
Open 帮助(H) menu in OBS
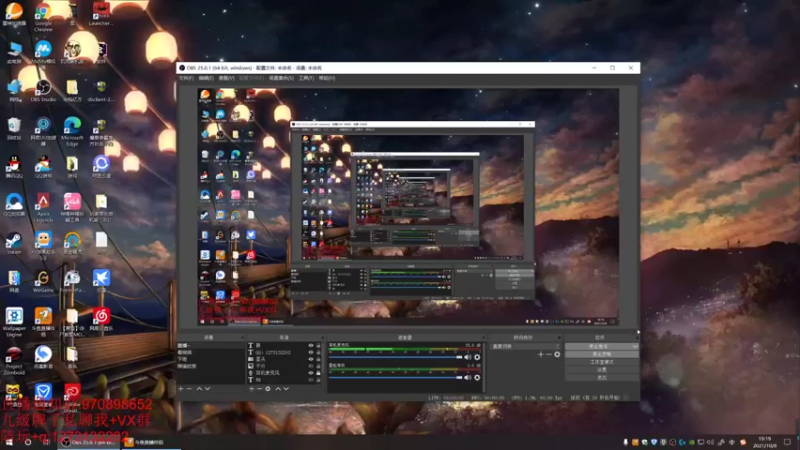click(327, 78)
